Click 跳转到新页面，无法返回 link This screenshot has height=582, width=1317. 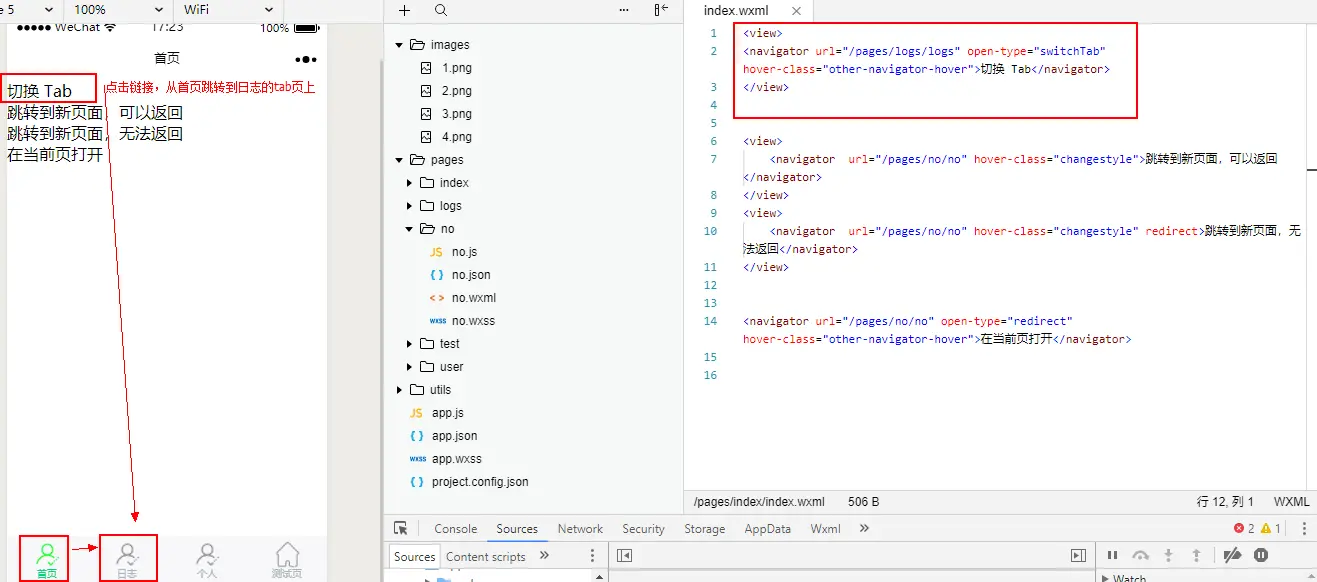pos(95,134)
